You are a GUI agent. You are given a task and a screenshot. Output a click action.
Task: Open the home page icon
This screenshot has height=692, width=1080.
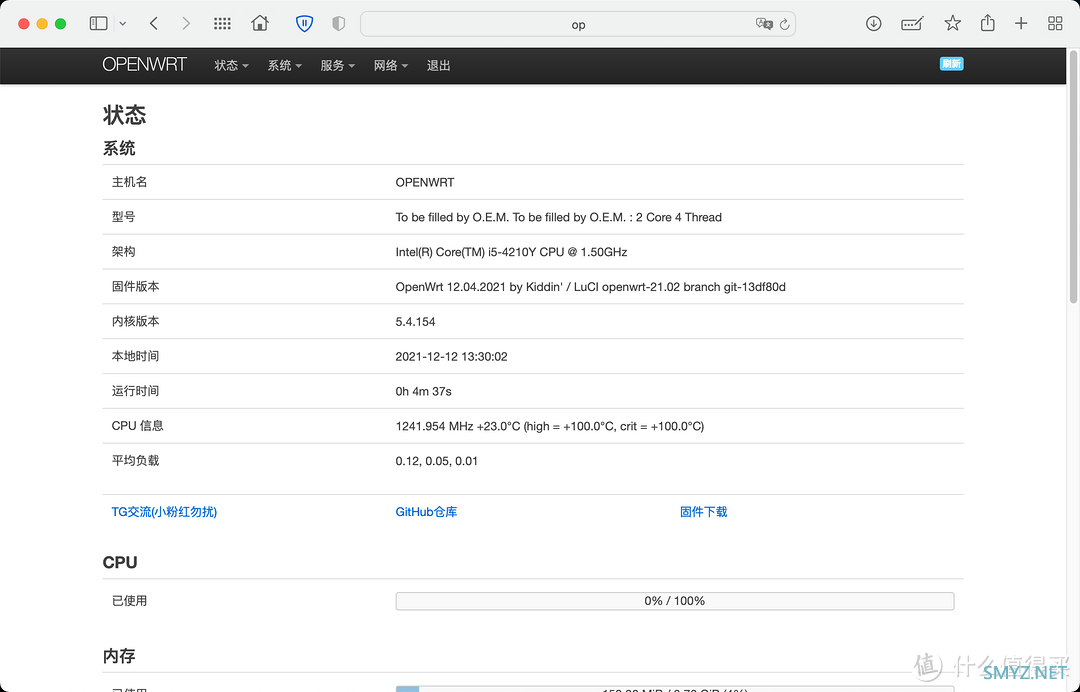pyautogui.click(x=260, y=23)
